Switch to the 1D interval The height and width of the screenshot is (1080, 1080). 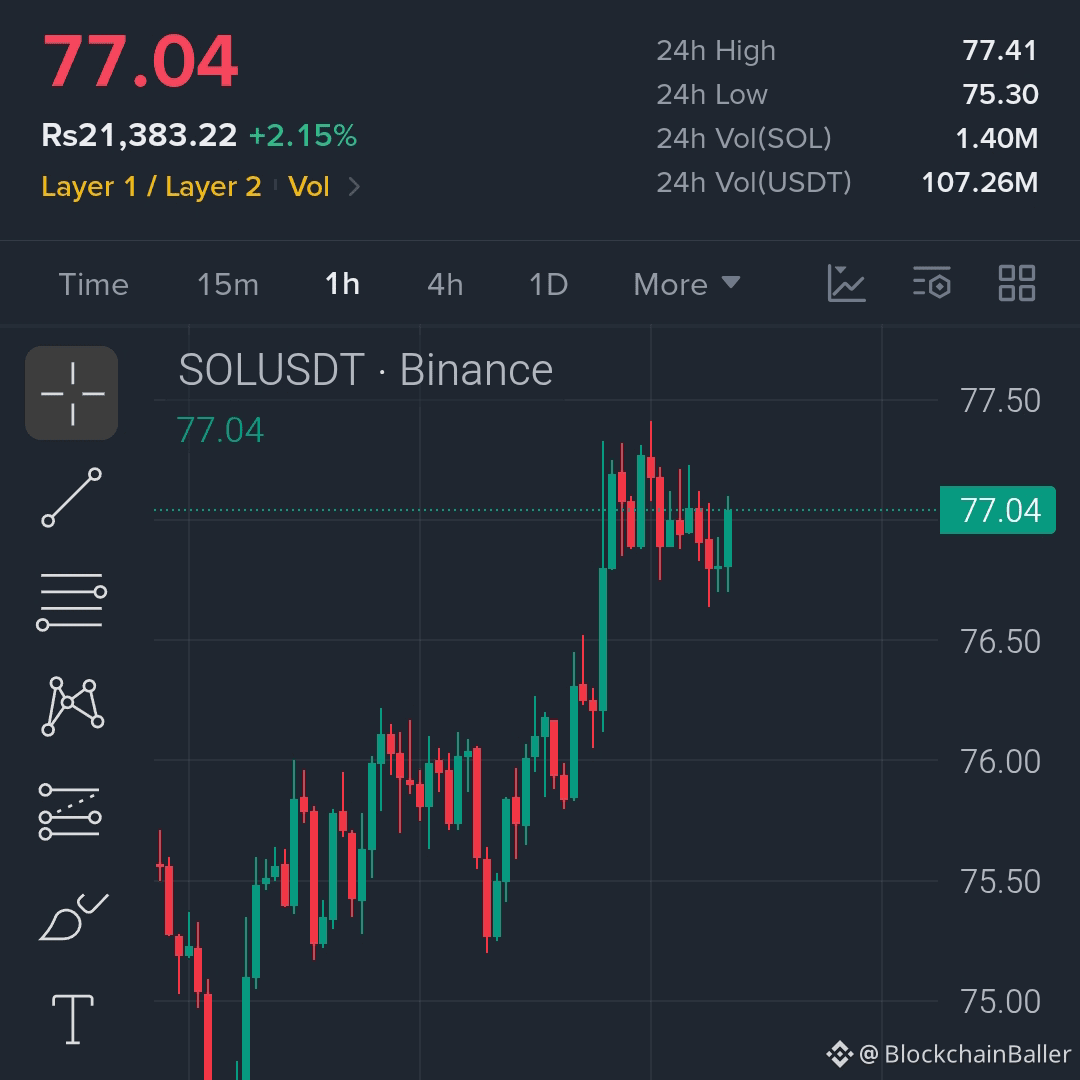pos(548,284)
